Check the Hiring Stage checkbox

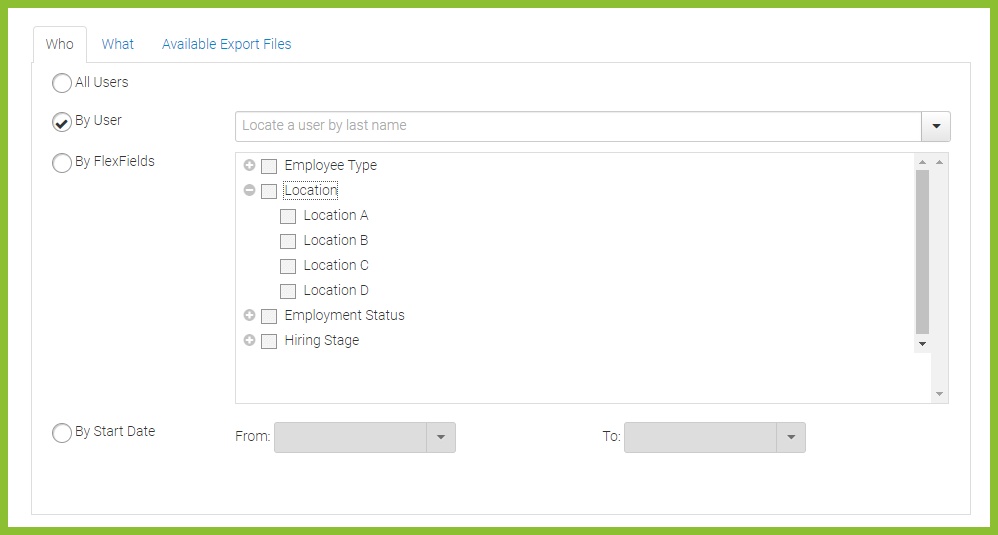point(269,341)
